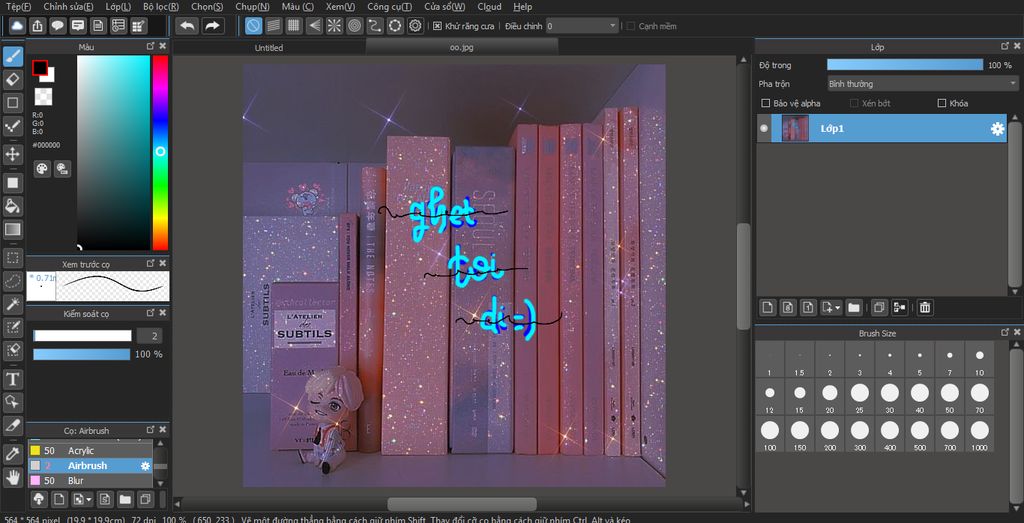Viewport: 1024px width, 523px height.
Task: Select brush size 10 preset
Action: [x=980, y=360]
